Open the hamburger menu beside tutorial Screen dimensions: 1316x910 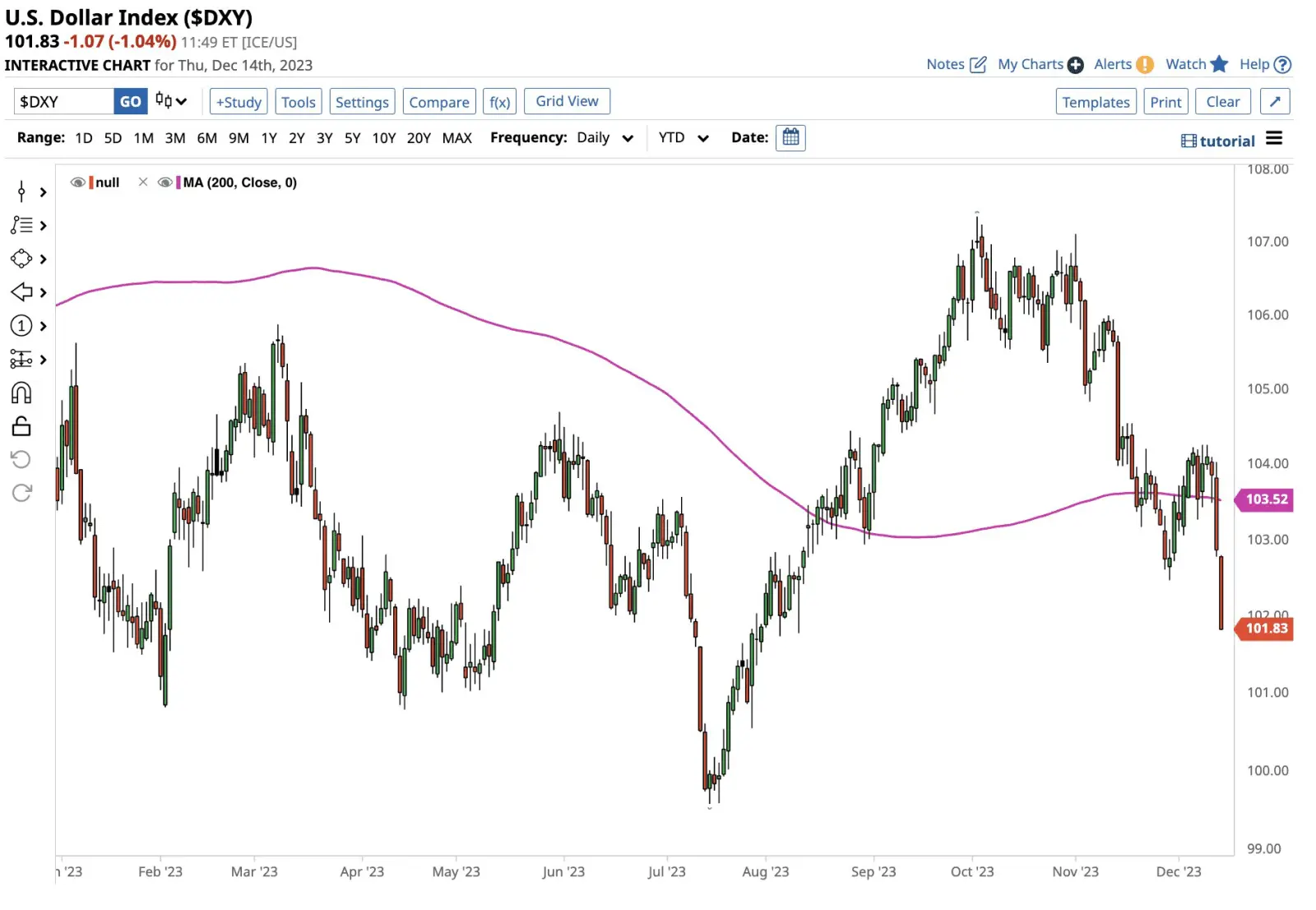pyautogui.click(x=1274, y=138)
